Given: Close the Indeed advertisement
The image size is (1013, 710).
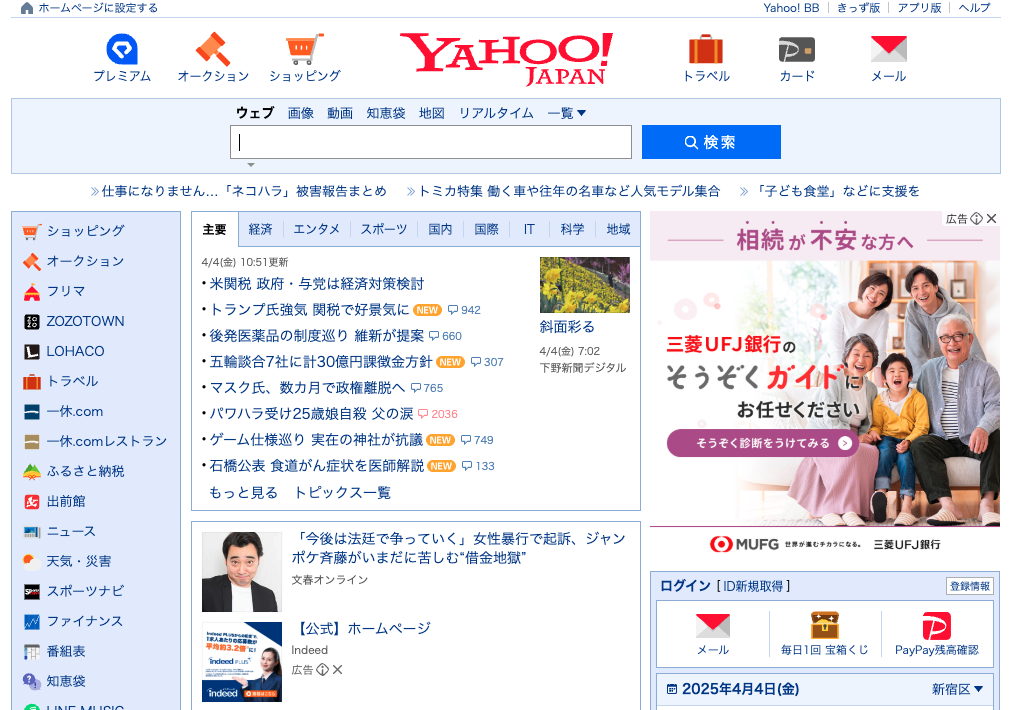Looking at the screenshot, I should [337, 670].
